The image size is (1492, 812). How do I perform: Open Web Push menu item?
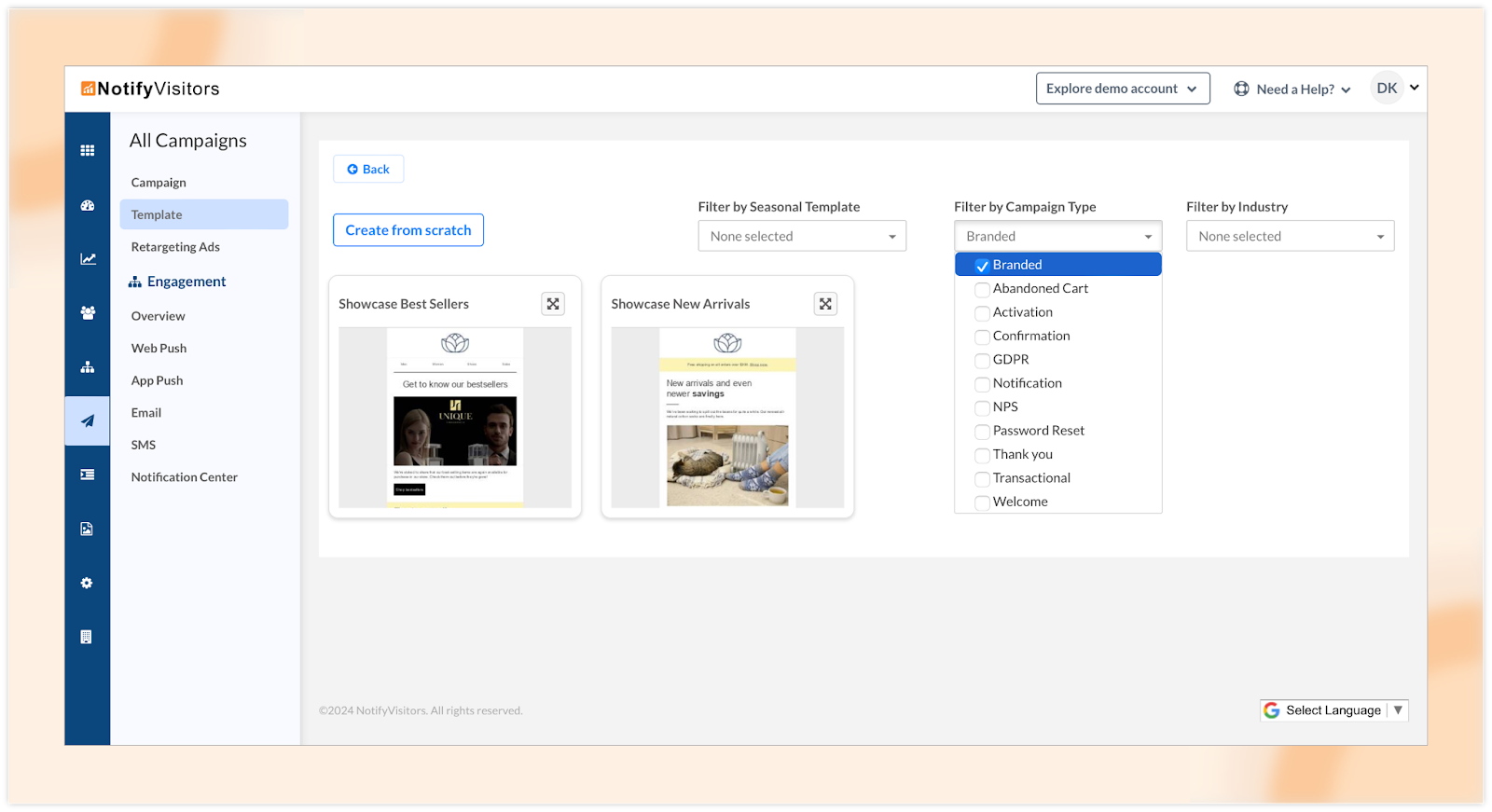coord(159,349)
